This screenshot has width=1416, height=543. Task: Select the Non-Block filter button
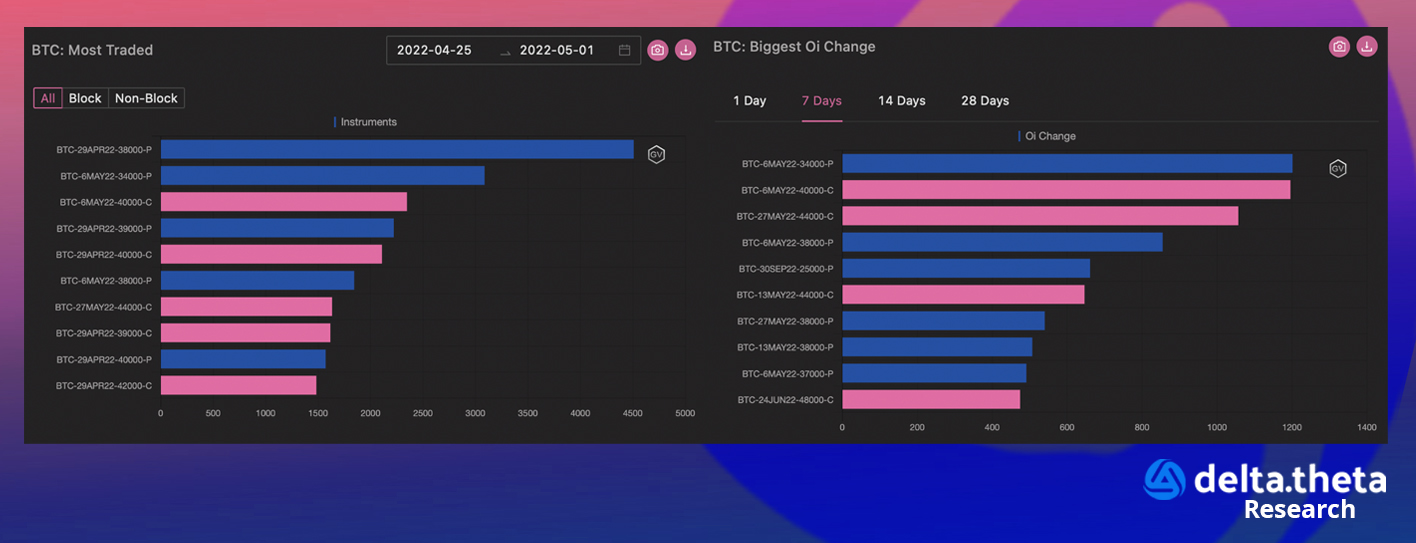(x=146, y=98)
